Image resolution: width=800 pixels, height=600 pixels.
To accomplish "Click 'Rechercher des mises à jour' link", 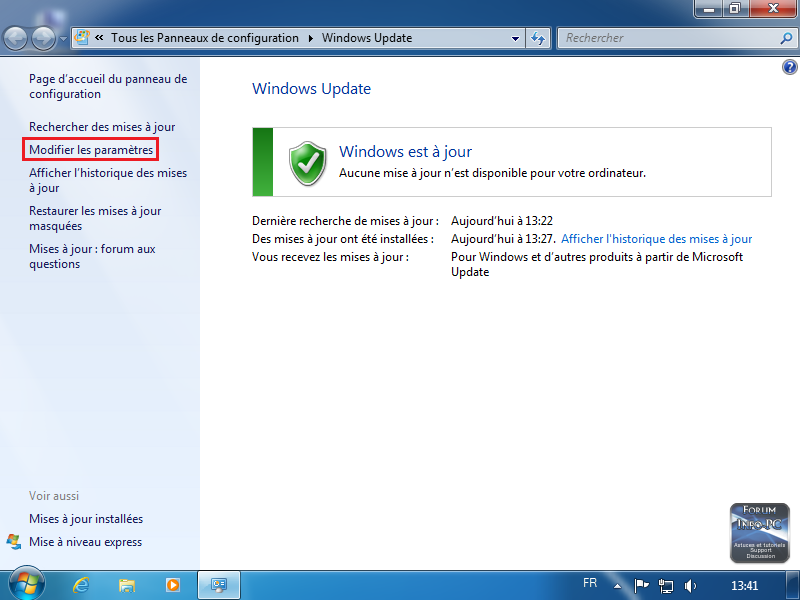I will coord(102,127).
